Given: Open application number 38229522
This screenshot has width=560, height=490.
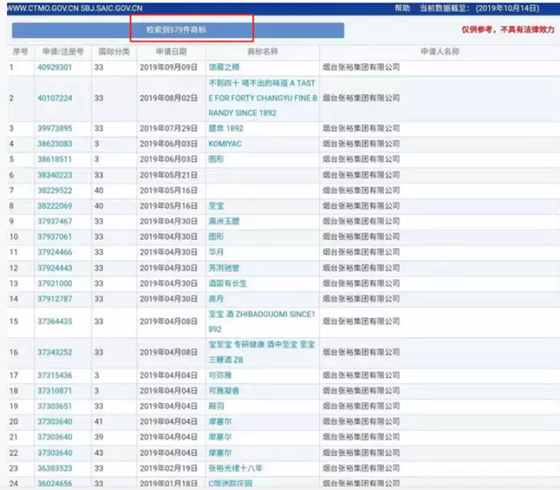Looking at the screenshot, I should [55, 190].
